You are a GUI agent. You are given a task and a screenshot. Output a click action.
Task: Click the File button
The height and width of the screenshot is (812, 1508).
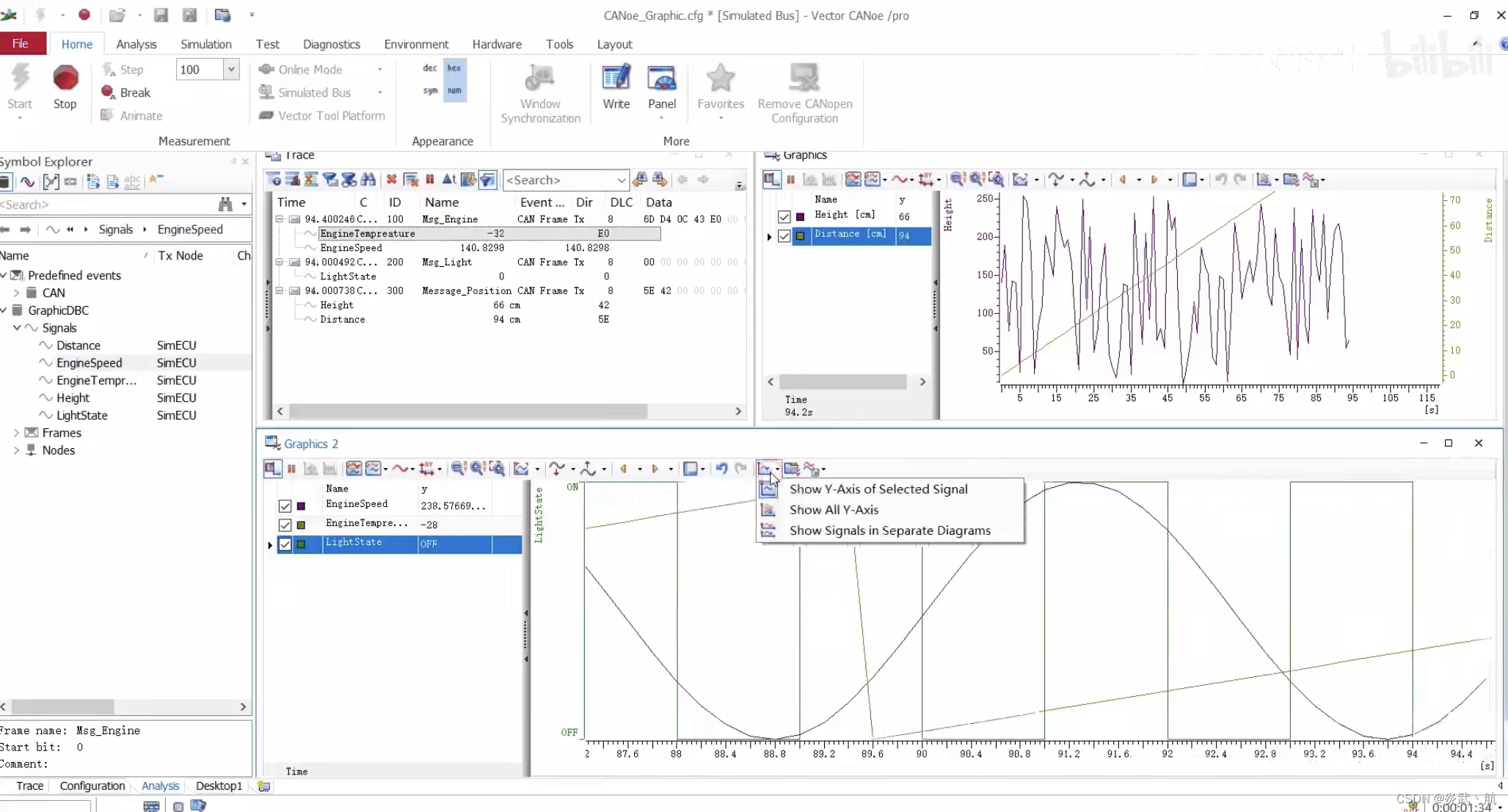(22, 43)
